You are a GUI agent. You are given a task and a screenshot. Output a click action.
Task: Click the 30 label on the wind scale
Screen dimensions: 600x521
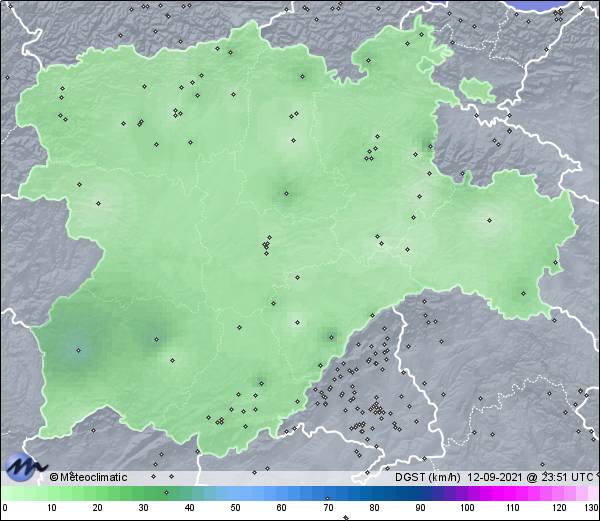(143, 508)
